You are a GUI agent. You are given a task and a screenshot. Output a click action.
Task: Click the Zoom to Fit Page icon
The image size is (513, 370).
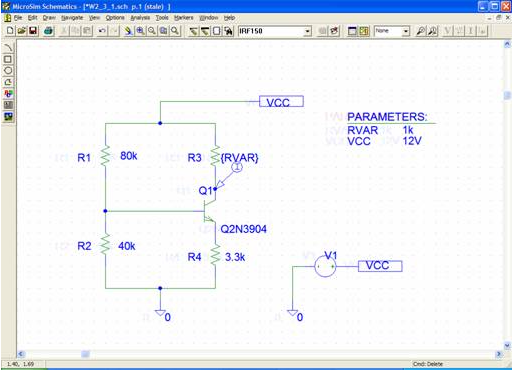175,31
